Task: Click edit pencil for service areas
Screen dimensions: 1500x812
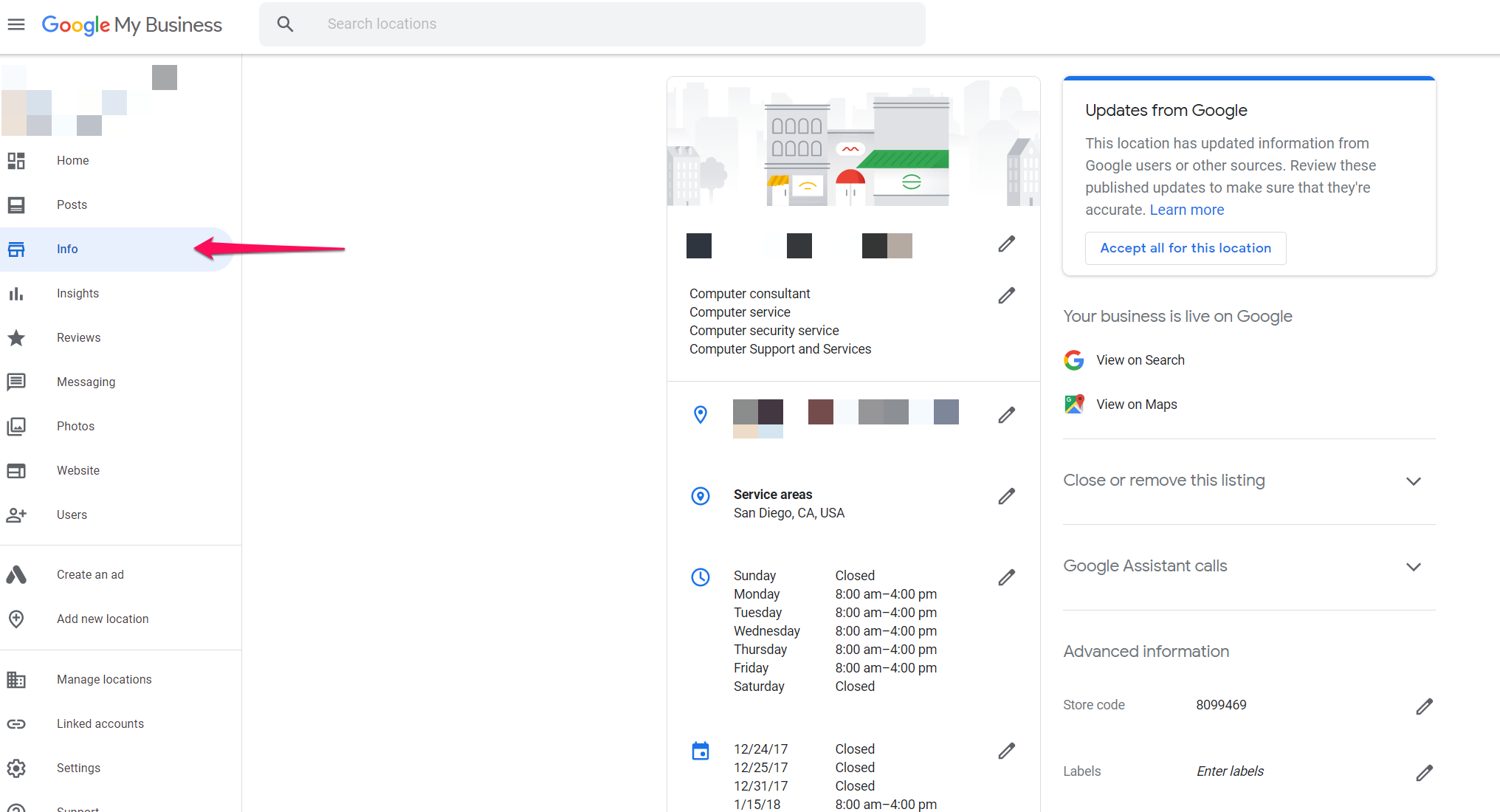Action: tap(1005, 497)
